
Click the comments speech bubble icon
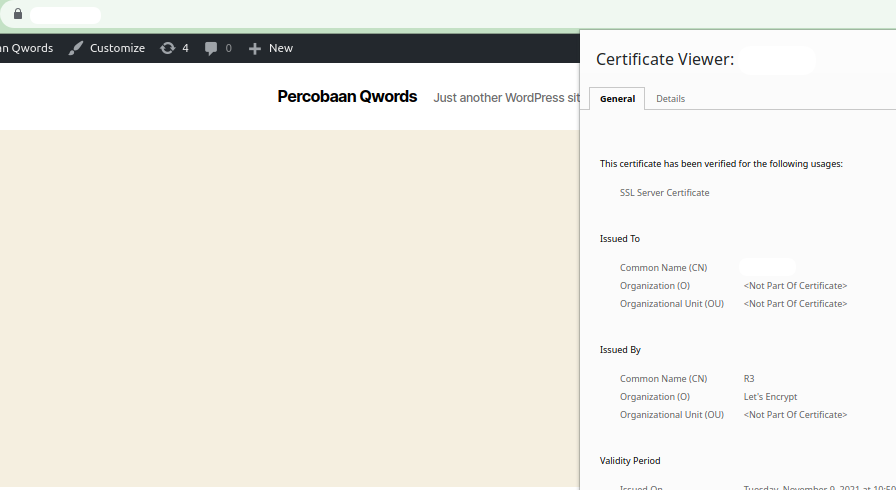tap(211, 48)
